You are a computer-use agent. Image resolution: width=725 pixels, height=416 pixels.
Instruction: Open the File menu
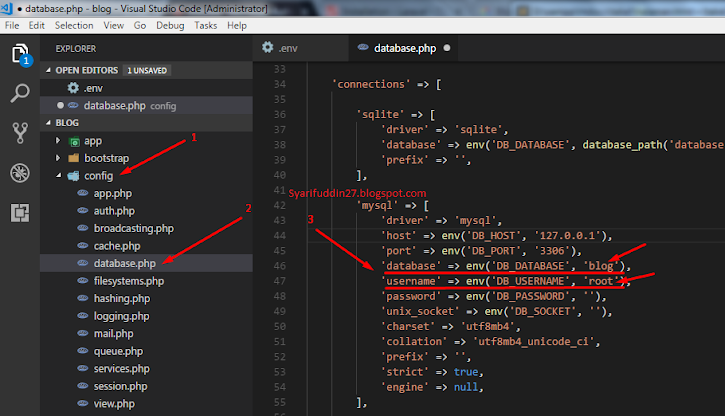tap(12, 25)
